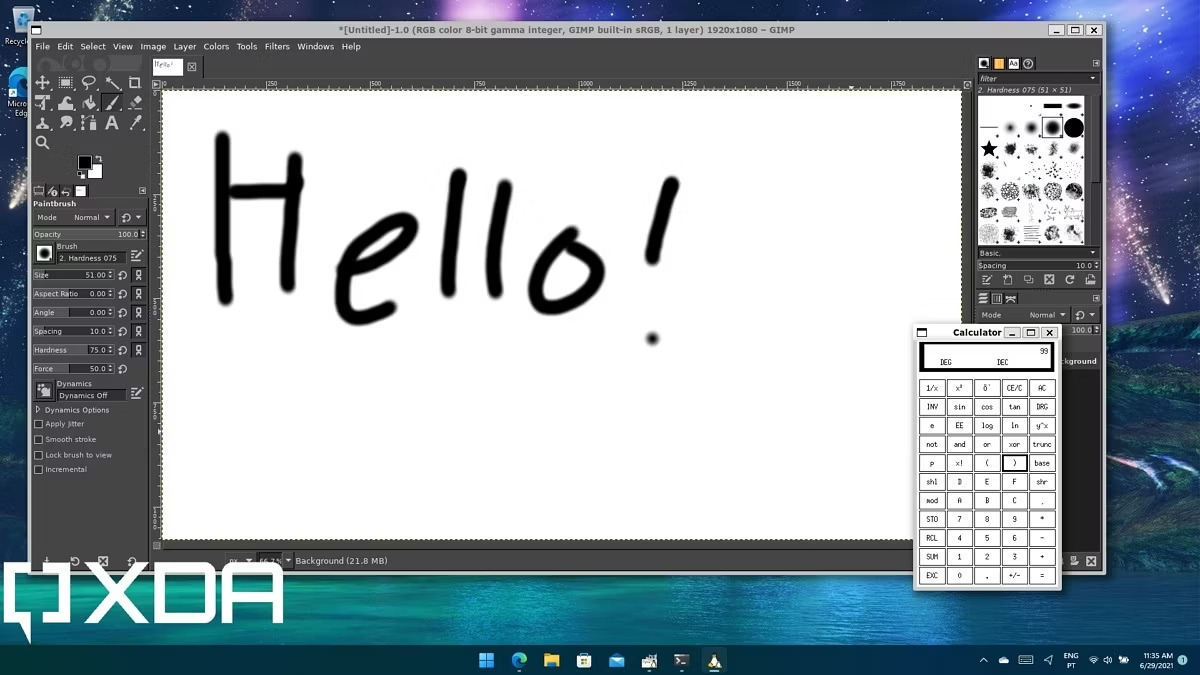Select the Paintbrush tool in the toolbox
Image resolution: width=1200 pixels, height=675 pixels.
[x=112, y=103]
